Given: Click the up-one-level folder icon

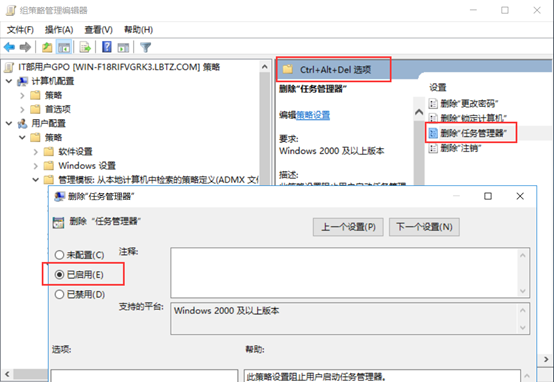Looking at the screenshot, I should pos(47,47).
